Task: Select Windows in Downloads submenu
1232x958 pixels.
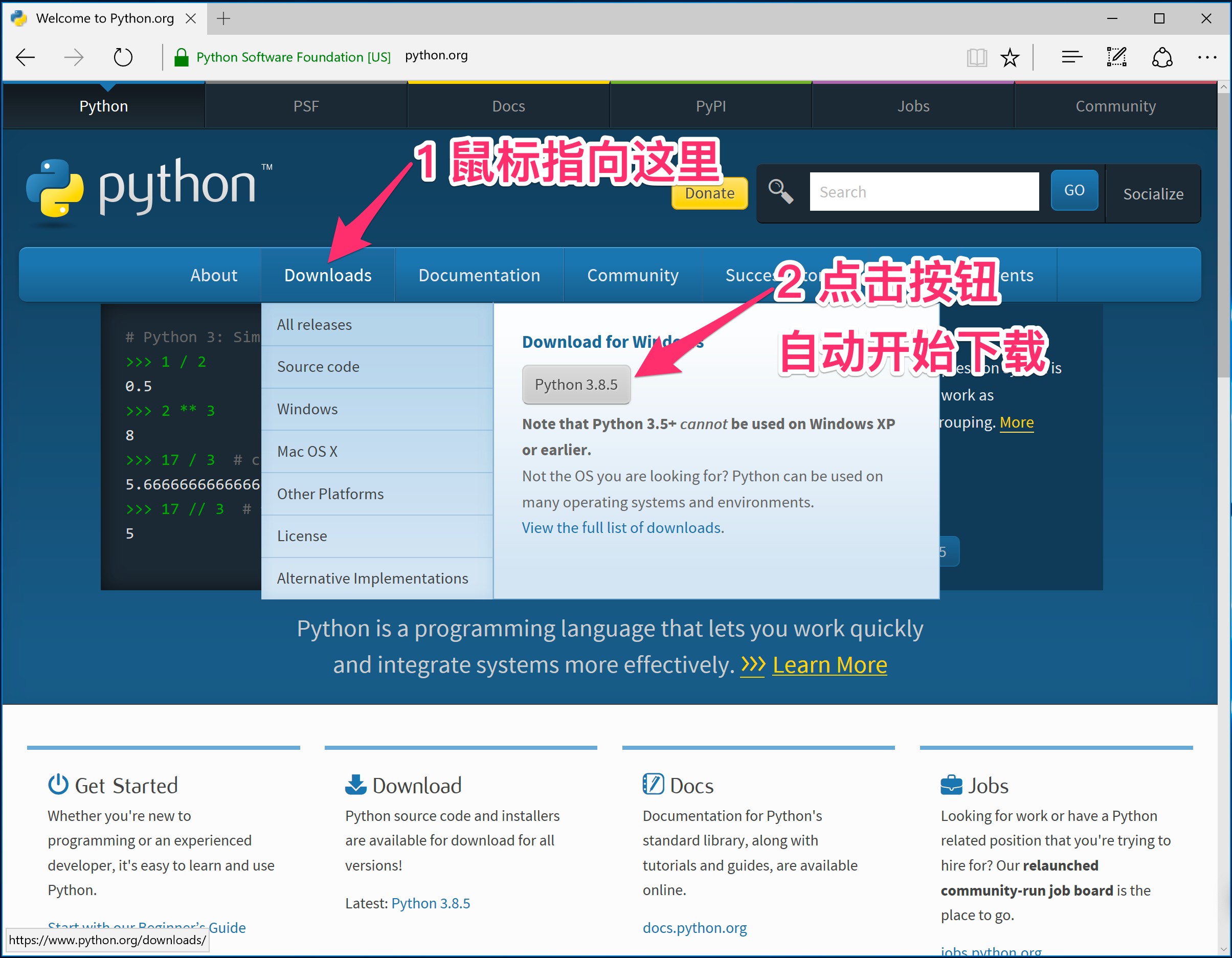Action: click(307, 409)
